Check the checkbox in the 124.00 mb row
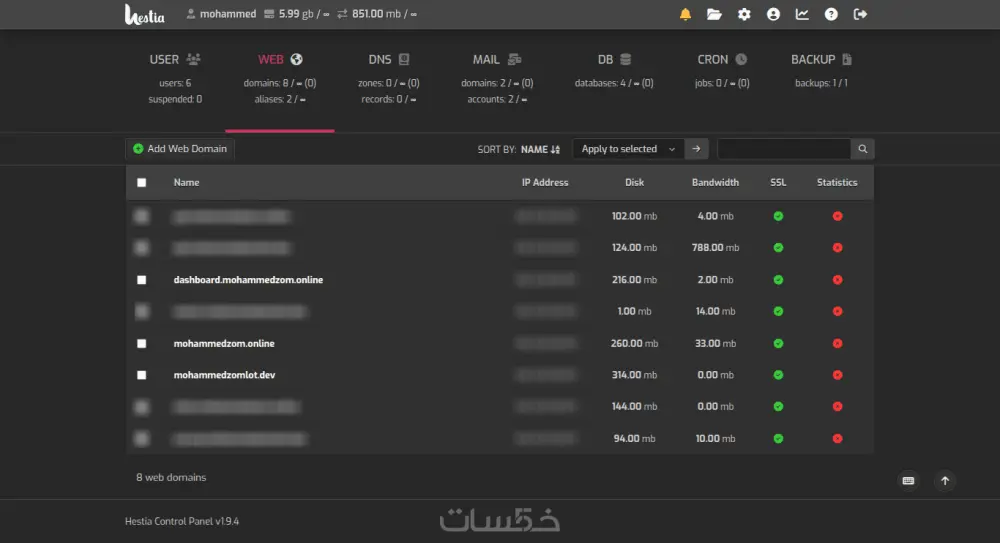The height and width of the screenshot is (543, 1000). (x=142, y=248)
